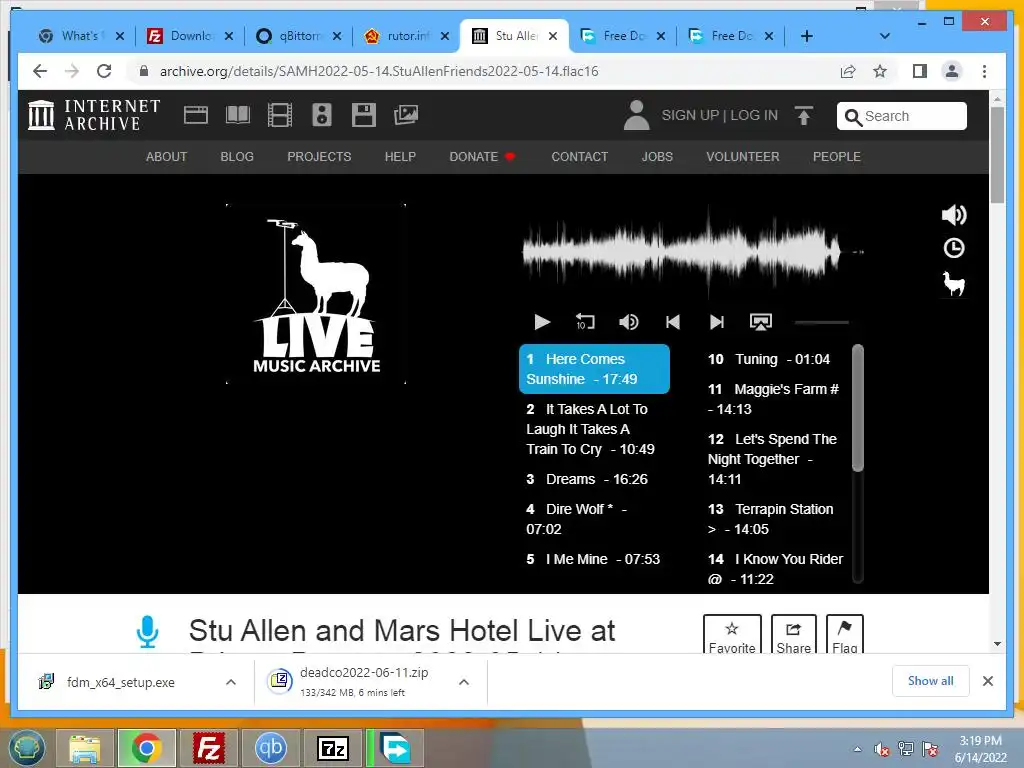Click the Share button
The width and height of the screenshot is (1024, 768).
(x=793, y=635)
